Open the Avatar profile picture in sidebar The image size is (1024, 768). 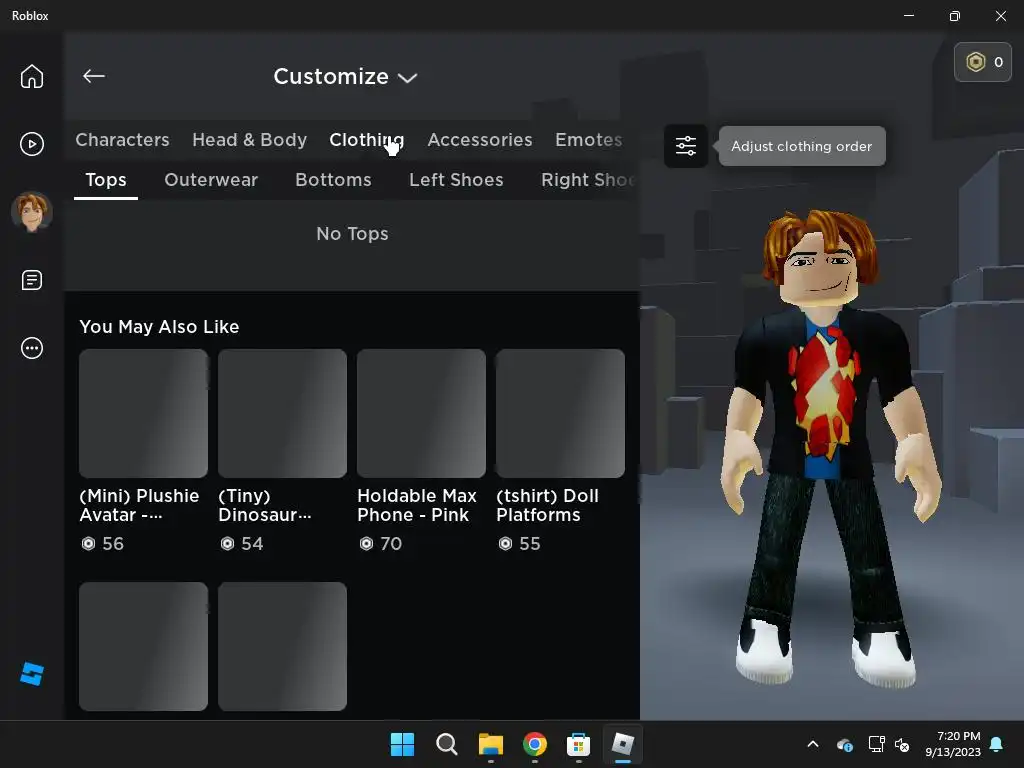[x=31, y=212]
